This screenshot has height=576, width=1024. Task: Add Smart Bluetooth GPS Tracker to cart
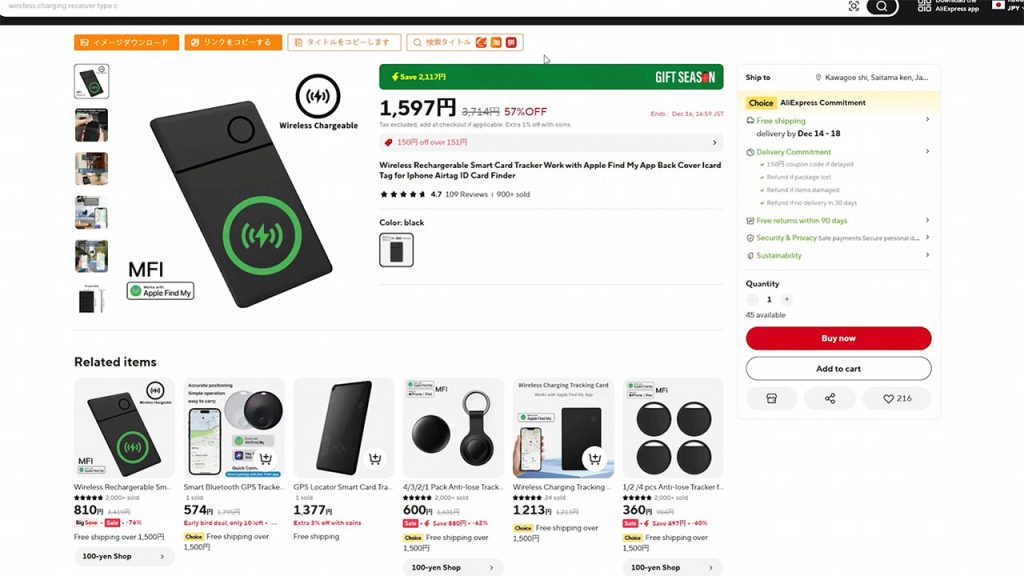click(x=266, y=458)
